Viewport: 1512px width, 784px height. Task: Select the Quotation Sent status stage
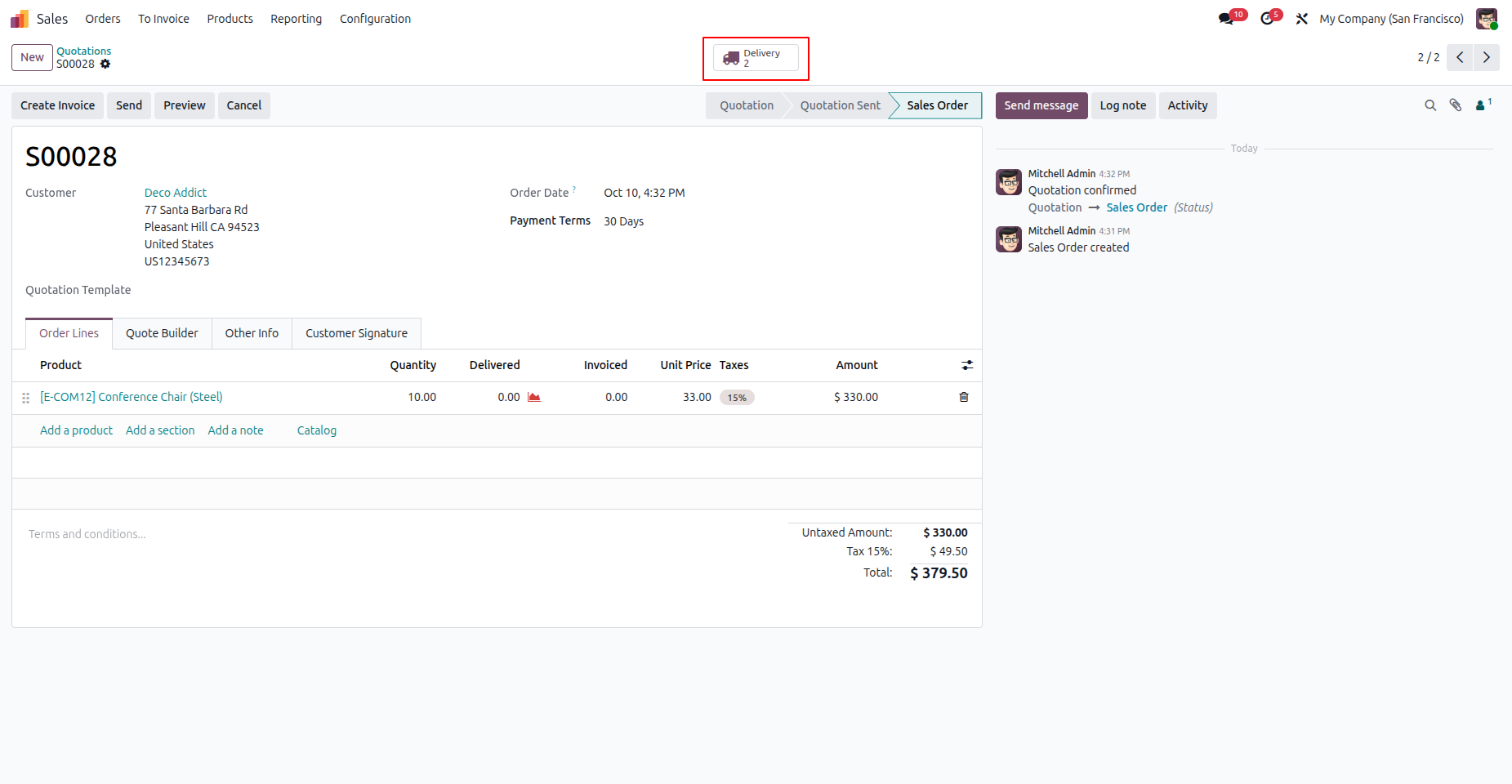pos(841,105)
